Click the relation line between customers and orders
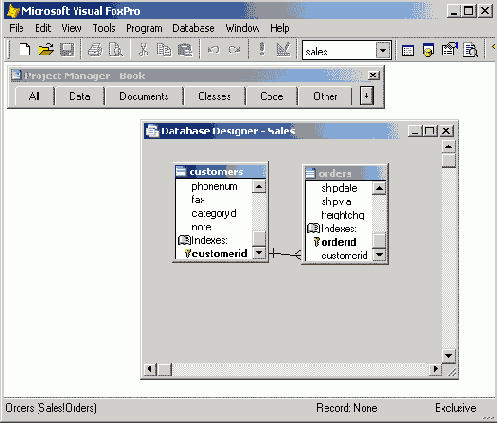This screenshot has width=497, height=423. pos(285,254)
